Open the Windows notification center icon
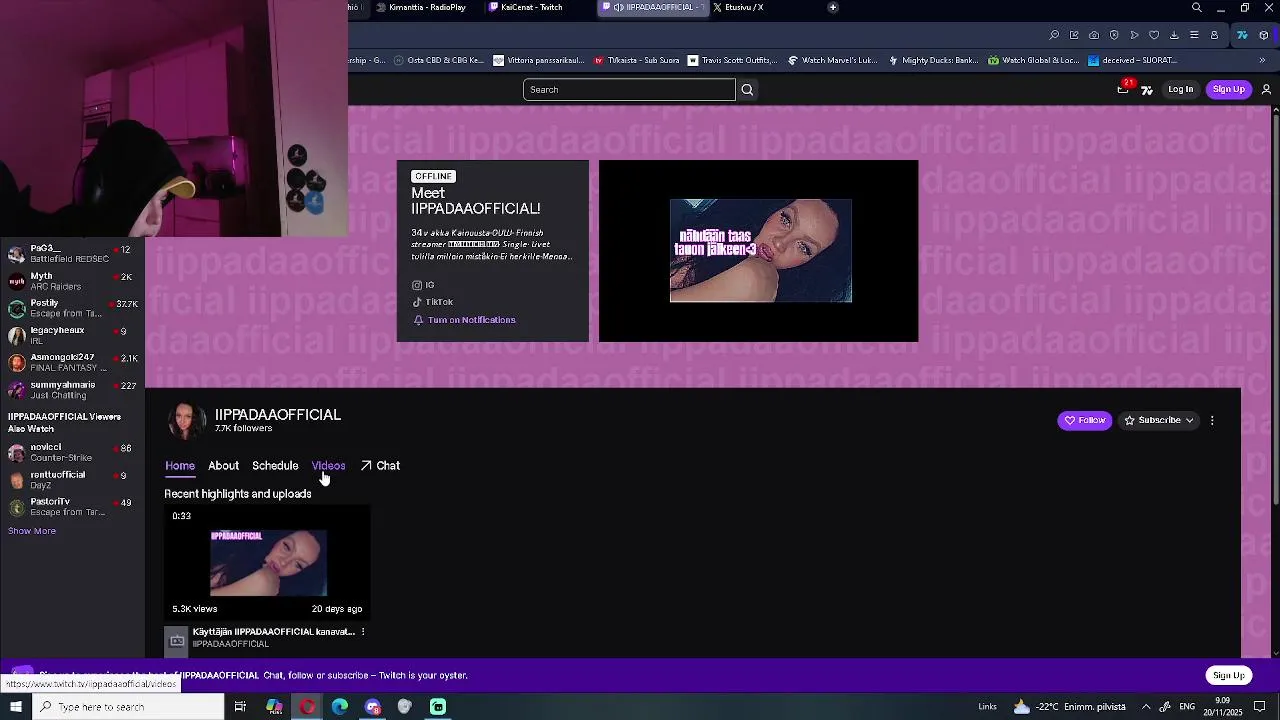The height and width of the screenshot is (720, 1280). [1260, 707]
